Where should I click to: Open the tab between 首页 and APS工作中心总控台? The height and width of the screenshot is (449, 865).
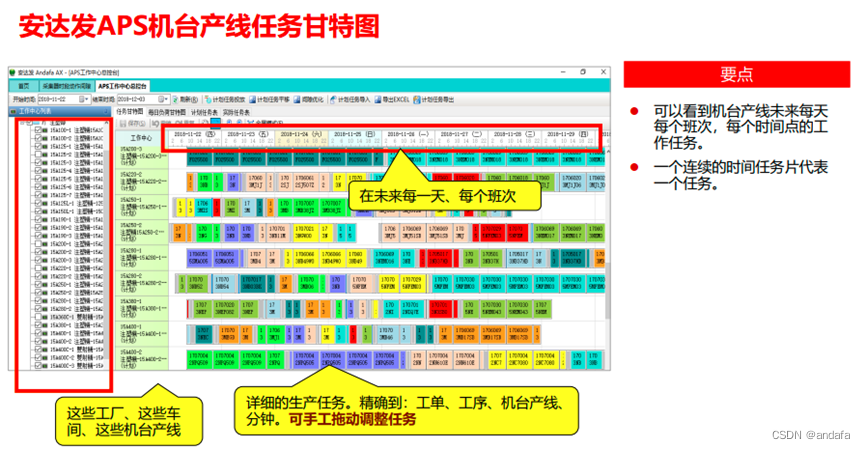click(67, 86)
